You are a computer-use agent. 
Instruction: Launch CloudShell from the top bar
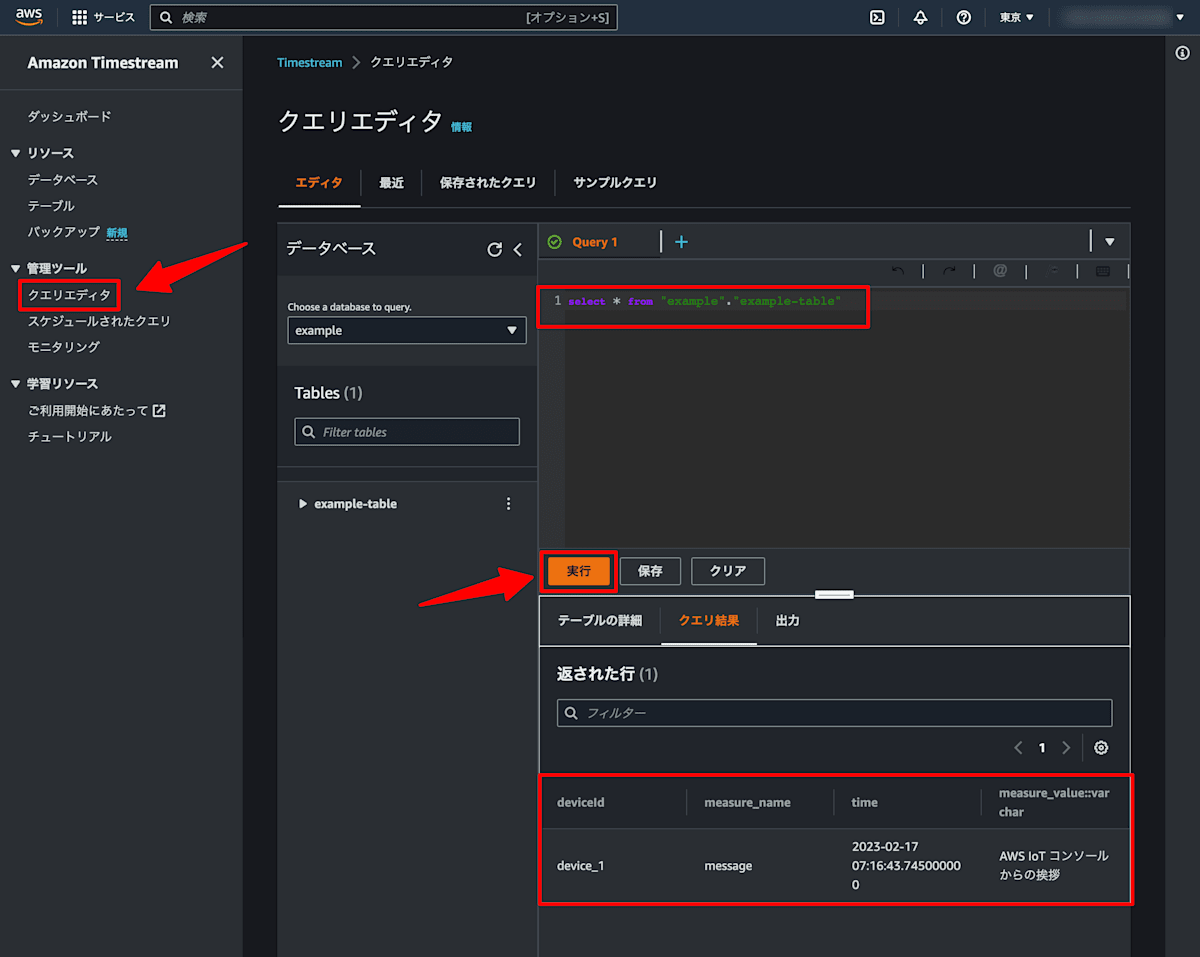[x=877, y=17]
